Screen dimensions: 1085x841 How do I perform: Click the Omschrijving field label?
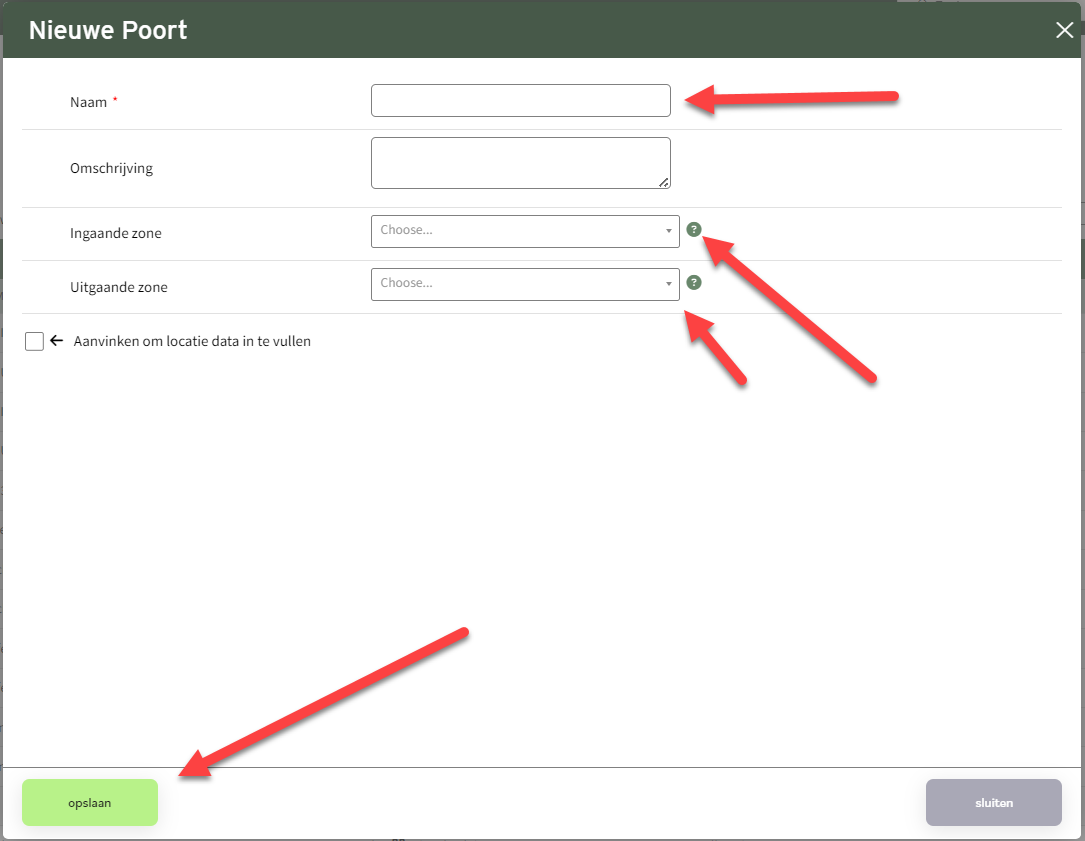coord(111,168)
